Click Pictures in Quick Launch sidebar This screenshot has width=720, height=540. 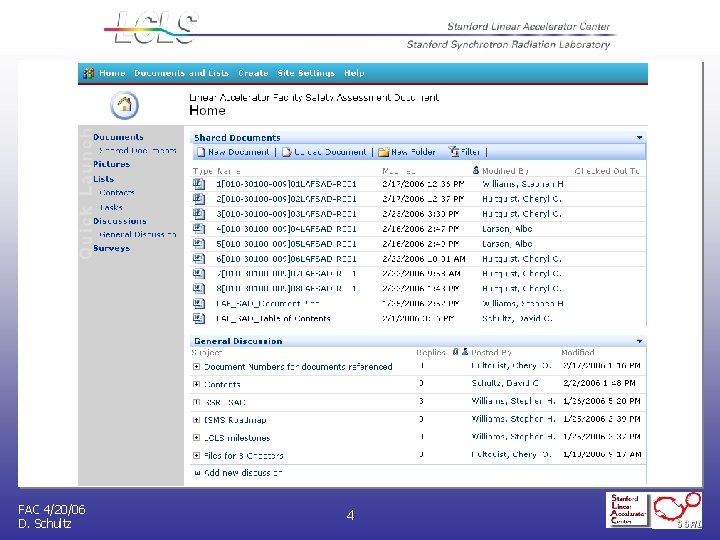click(x=112, y=164)
